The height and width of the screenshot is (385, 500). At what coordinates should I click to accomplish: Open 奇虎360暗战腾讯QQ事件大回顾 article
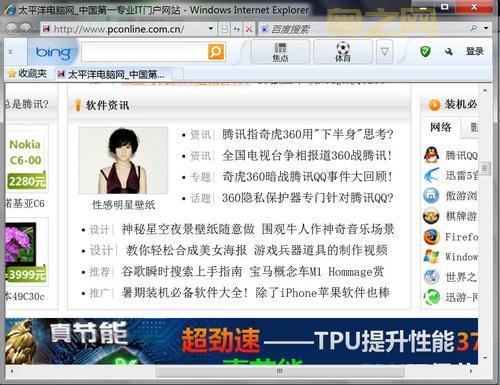(307, 177)
